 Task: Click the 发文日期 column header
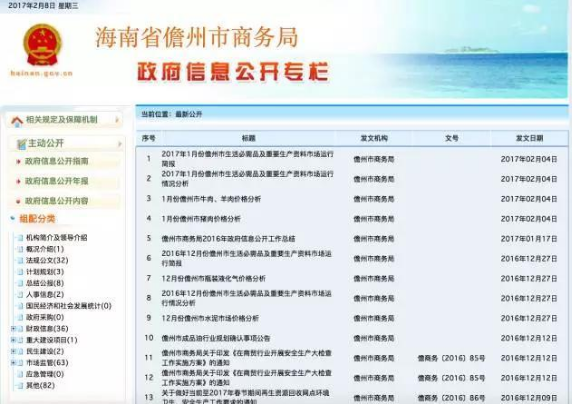pos(529,138)
